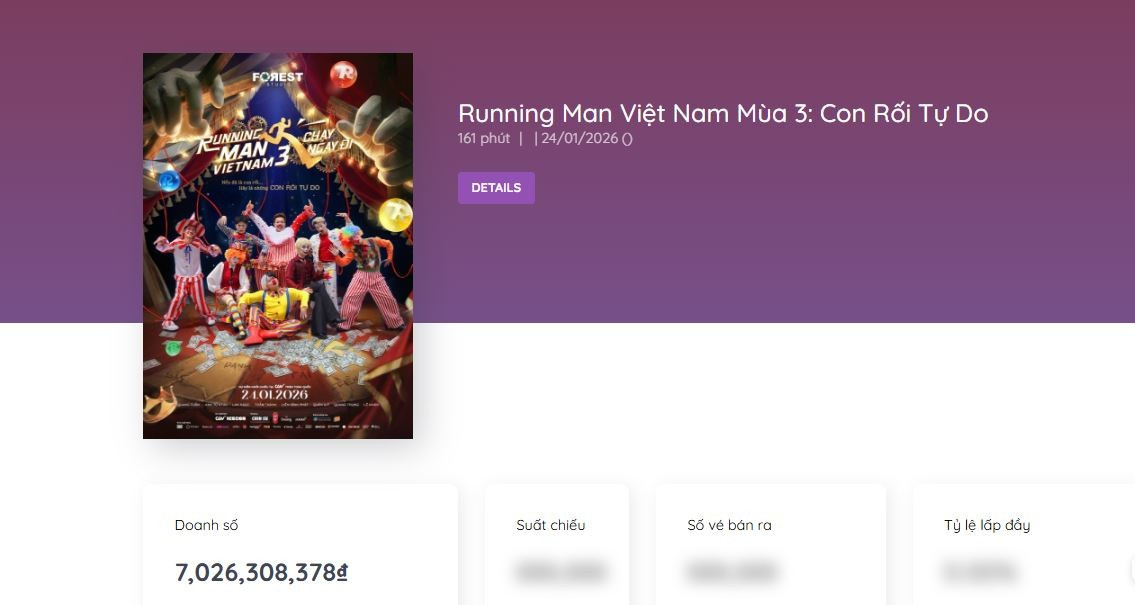
Task: Click the 161 phút duration text
Action: (x=484, y=138)
